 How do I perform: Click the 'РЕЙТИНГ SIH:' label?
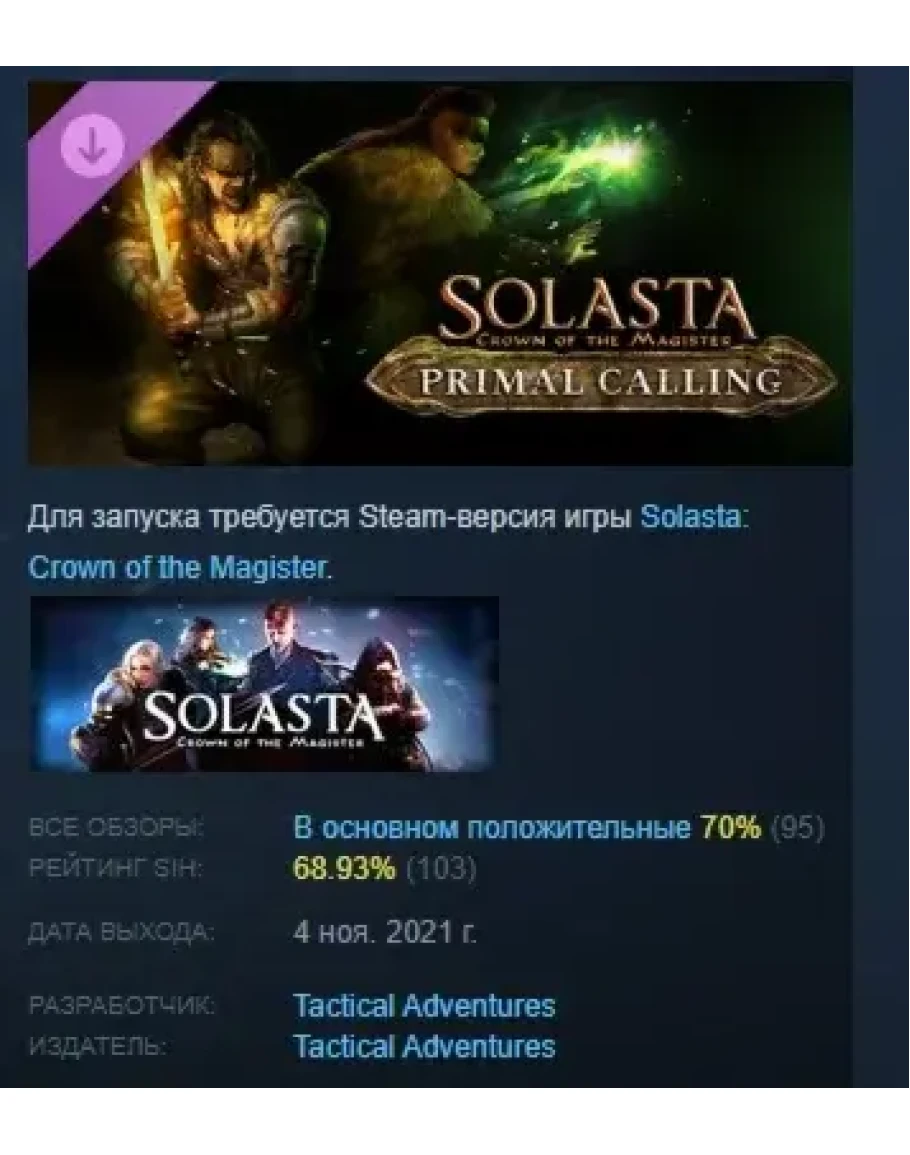coord(114,868)
